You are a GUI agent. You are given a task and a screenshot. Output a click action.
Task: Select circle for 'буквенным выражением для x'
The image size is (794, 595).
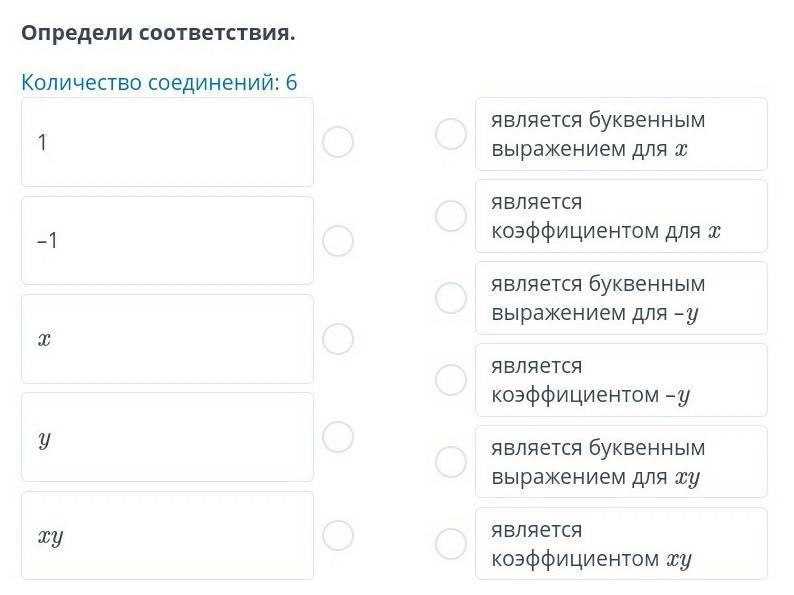pos(451,134)
